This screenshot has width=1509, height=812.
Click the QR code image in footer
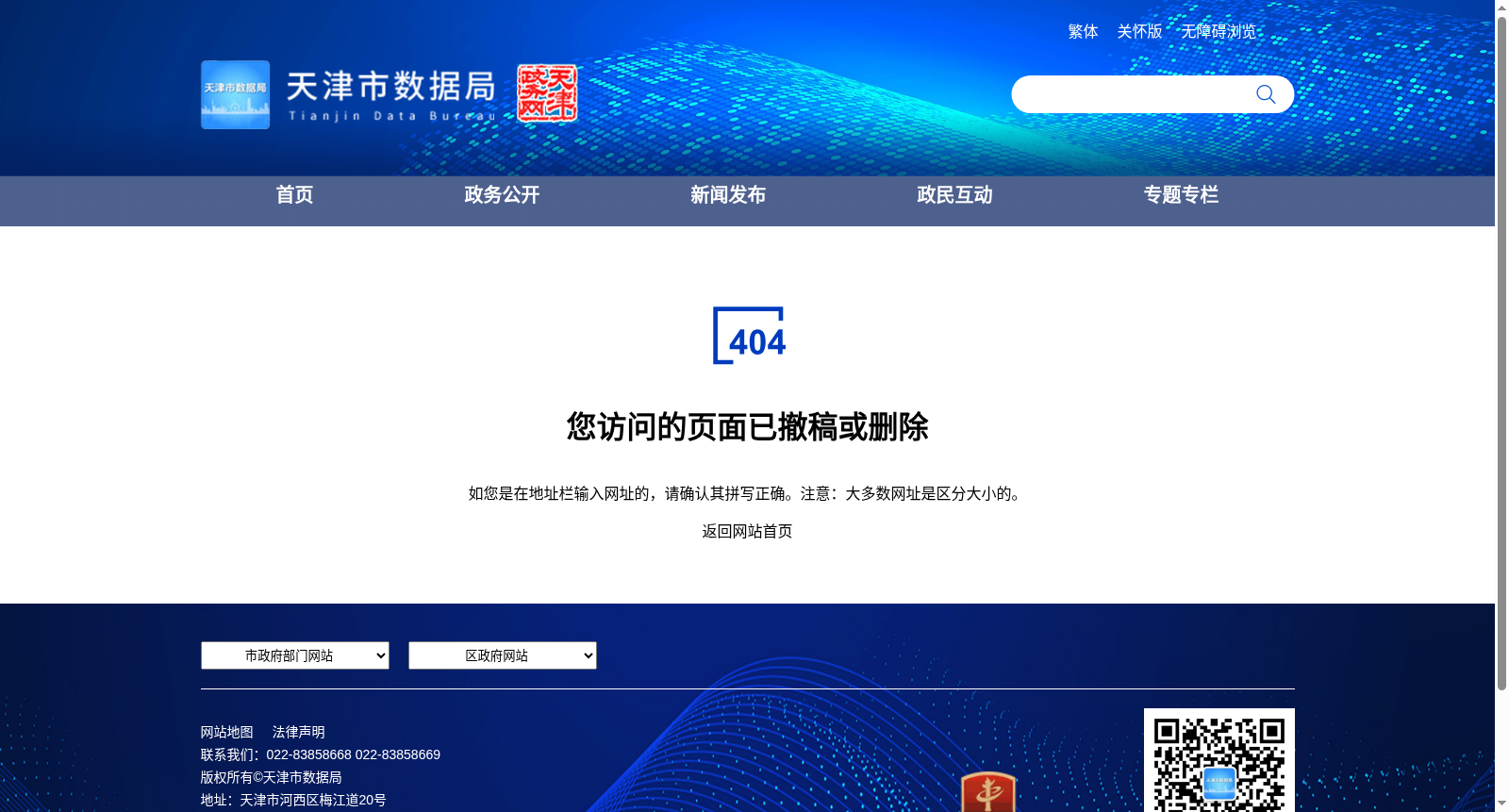1219,760
